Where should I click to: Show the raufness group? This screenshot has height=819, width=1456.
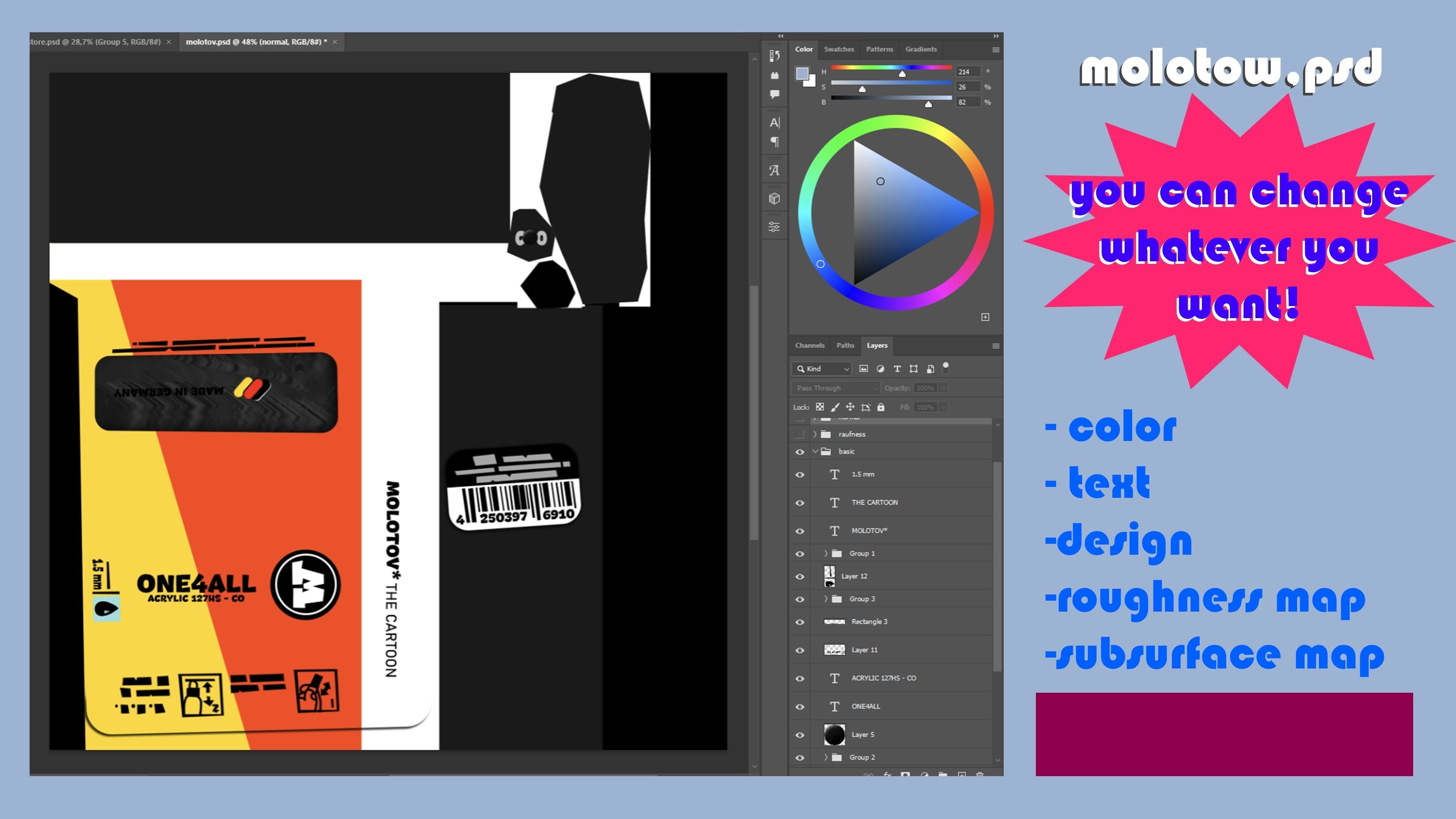(x=800, y=434)
